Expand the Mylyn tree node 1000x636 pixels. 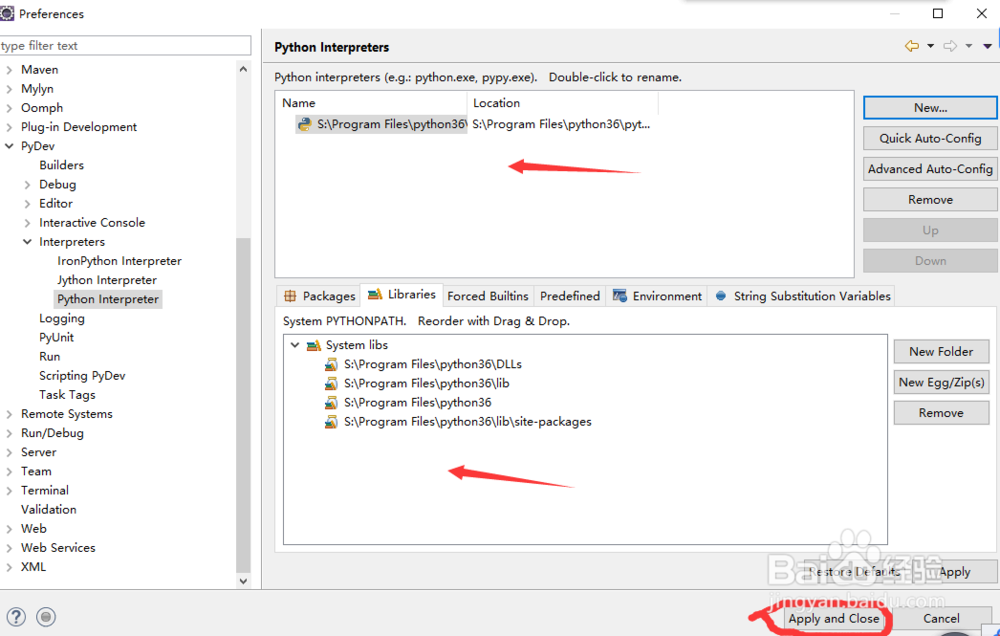click(9, 89)
